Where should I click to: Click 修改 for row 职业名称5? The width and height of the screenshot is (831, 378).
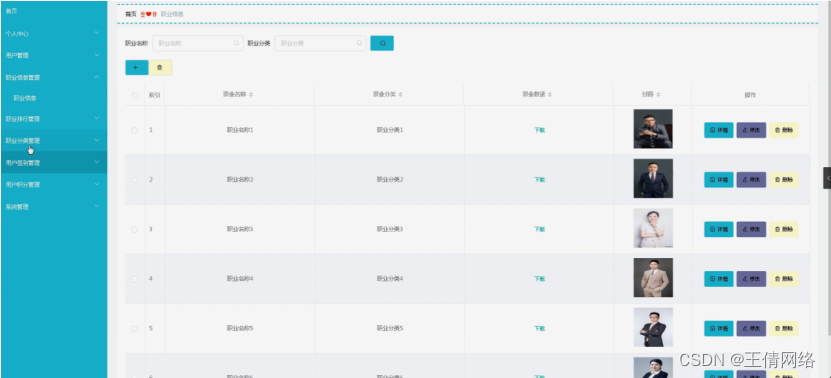751,328
